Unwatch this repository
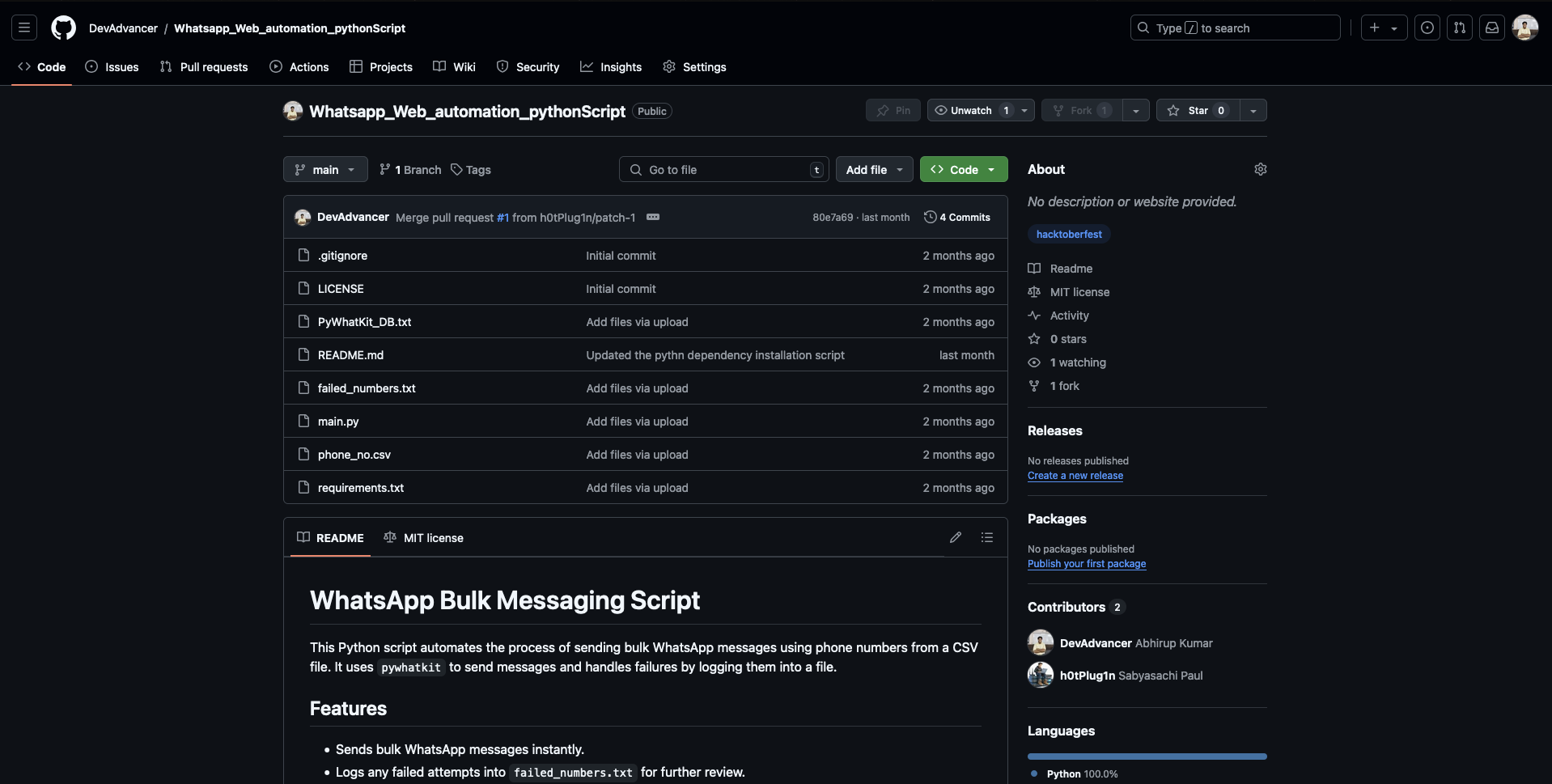 (971, 110)
